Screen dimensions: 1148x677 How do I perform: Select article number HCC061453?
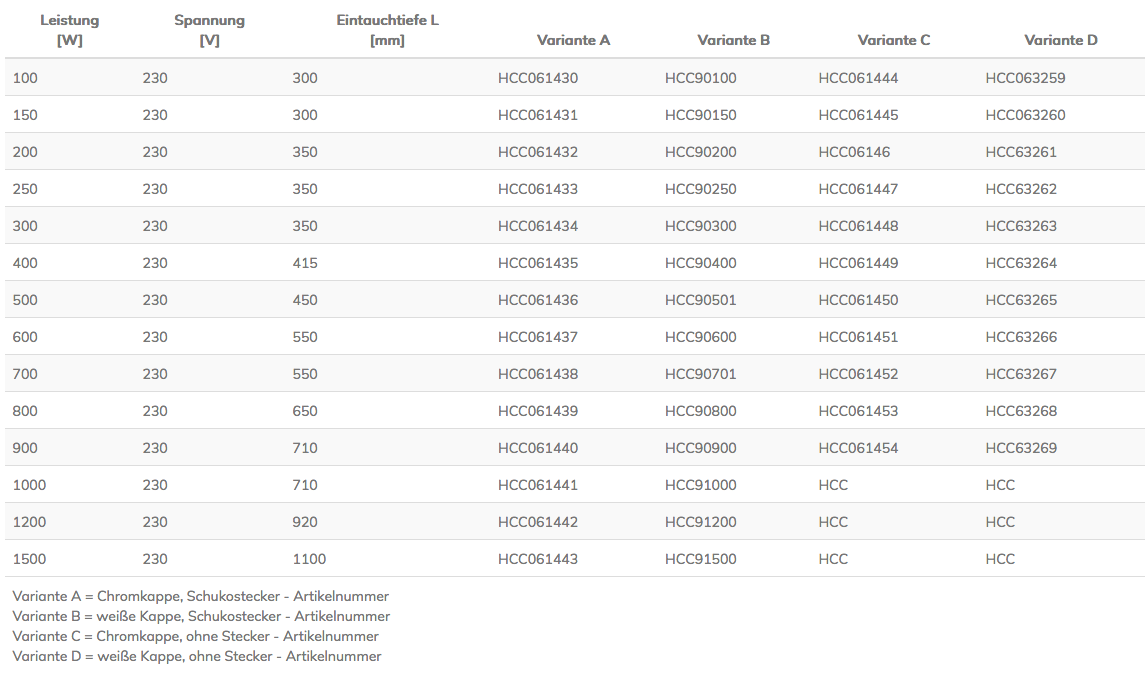pyautogui.click(x=858, y=411)
